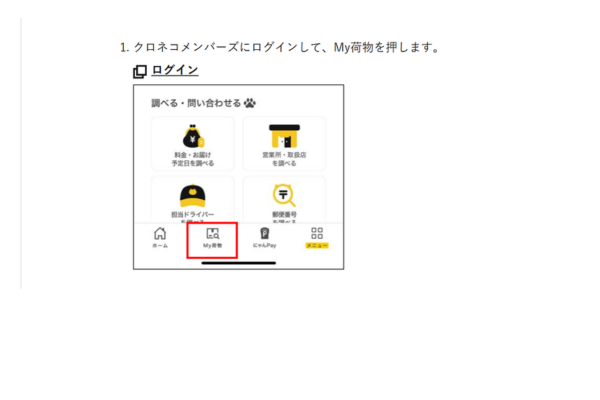The image size is (600, 400).
Task: Tap the My荷物 package search icon
Action: (213, 233)
